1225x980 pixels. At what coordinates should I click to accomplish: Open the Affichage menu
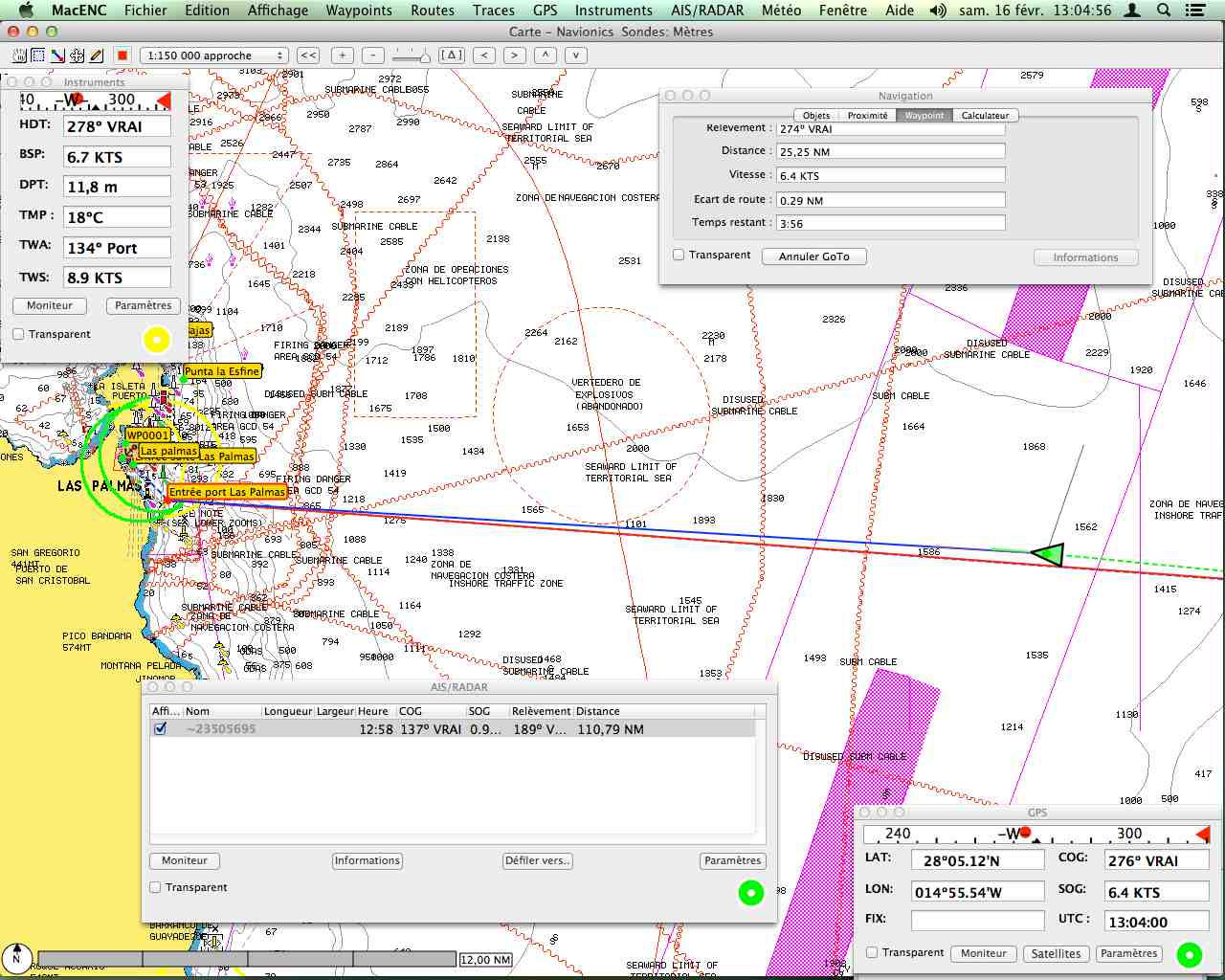pos(278,11)
